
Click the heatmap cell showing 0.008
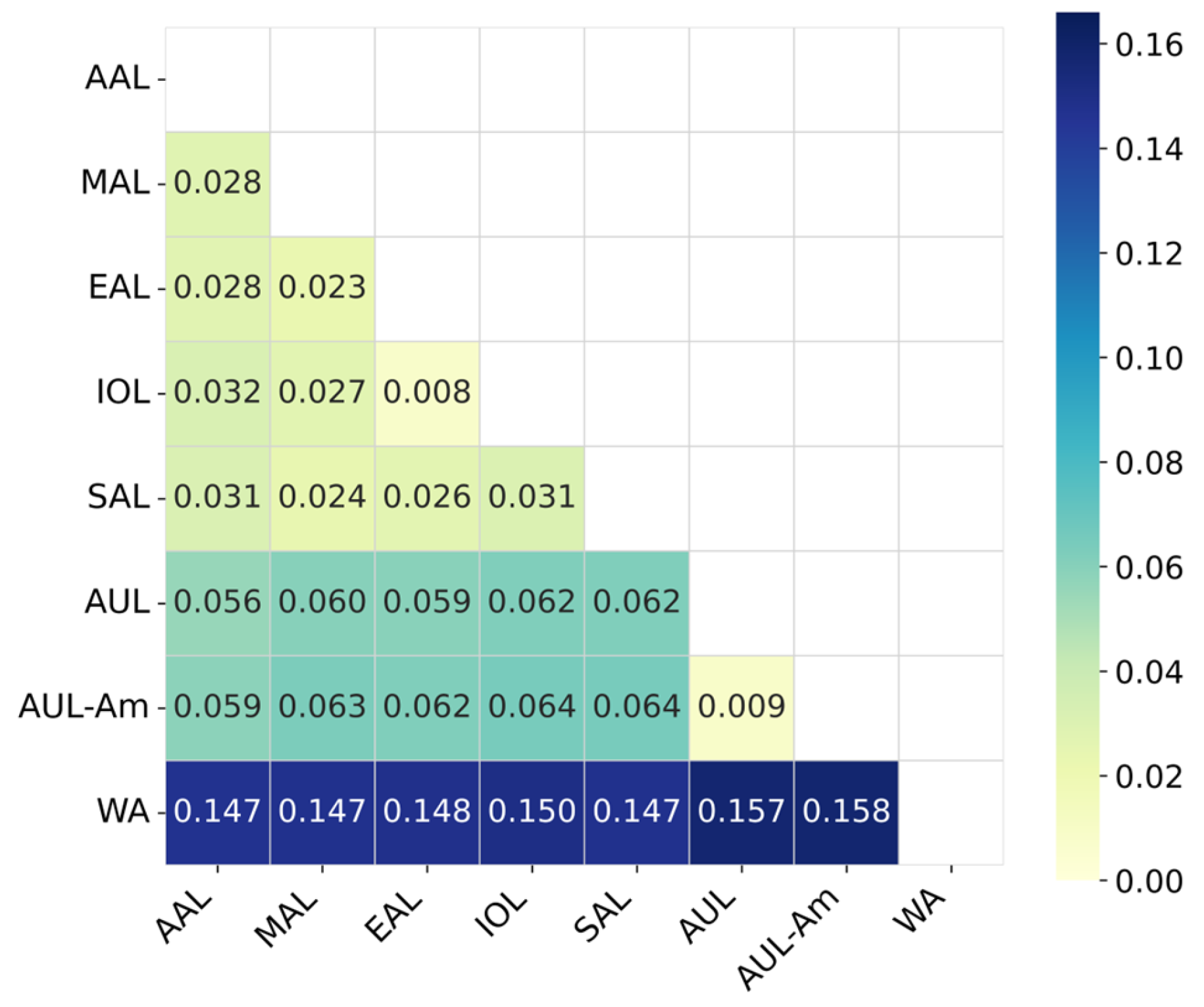427,393
